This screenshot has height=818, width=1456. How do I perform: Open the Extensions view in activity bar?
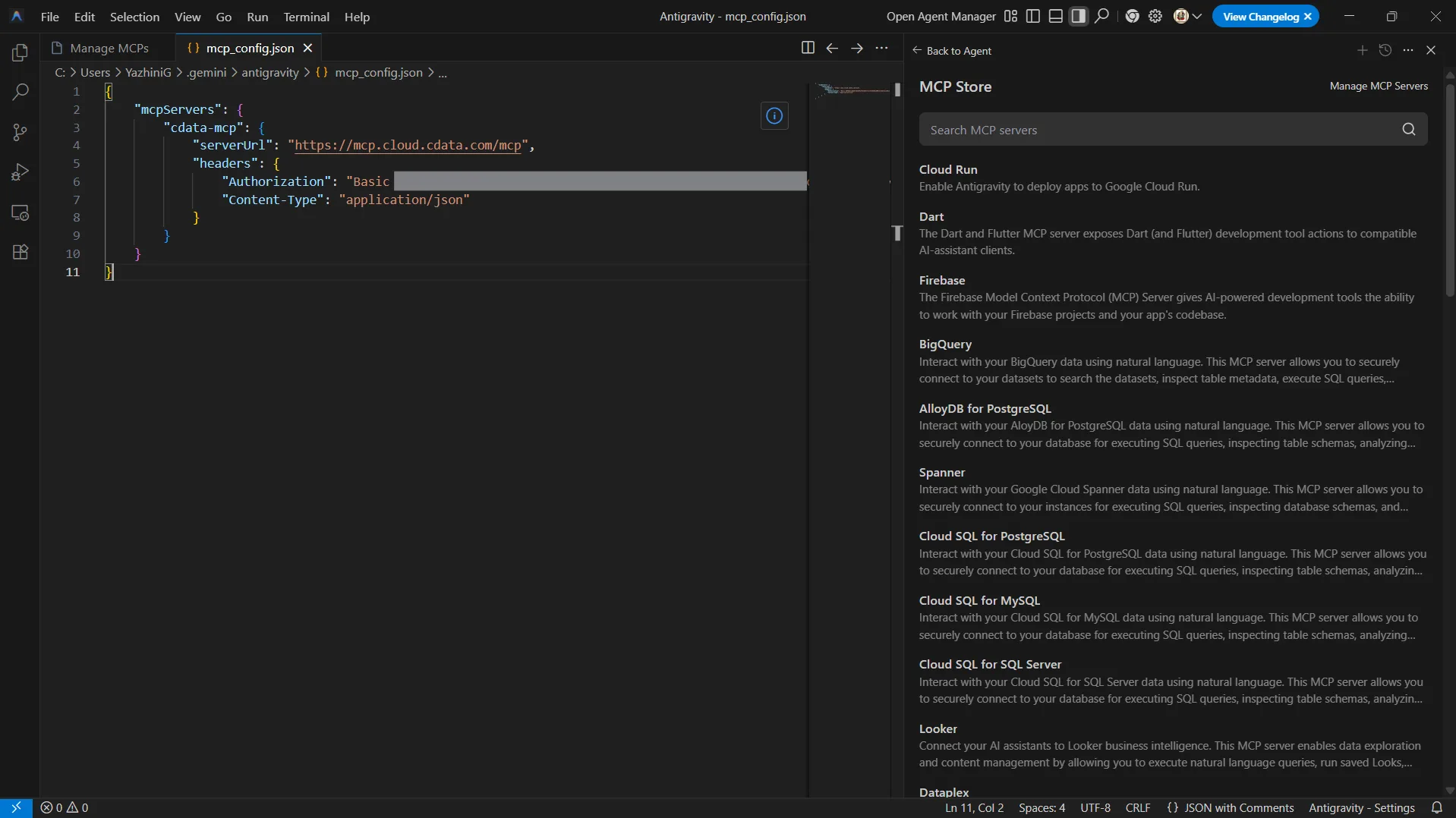tap(20, 252)
